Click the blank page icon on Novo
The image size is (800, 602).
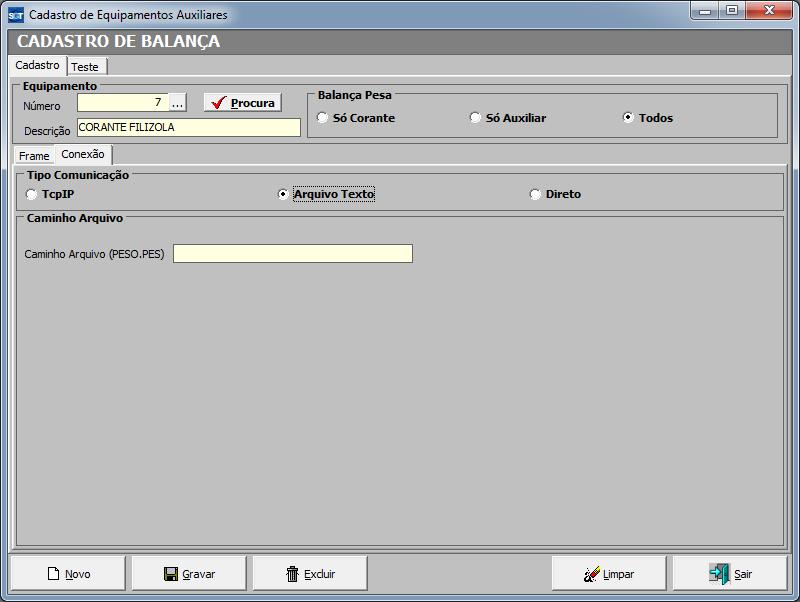(x=54, y=574)
